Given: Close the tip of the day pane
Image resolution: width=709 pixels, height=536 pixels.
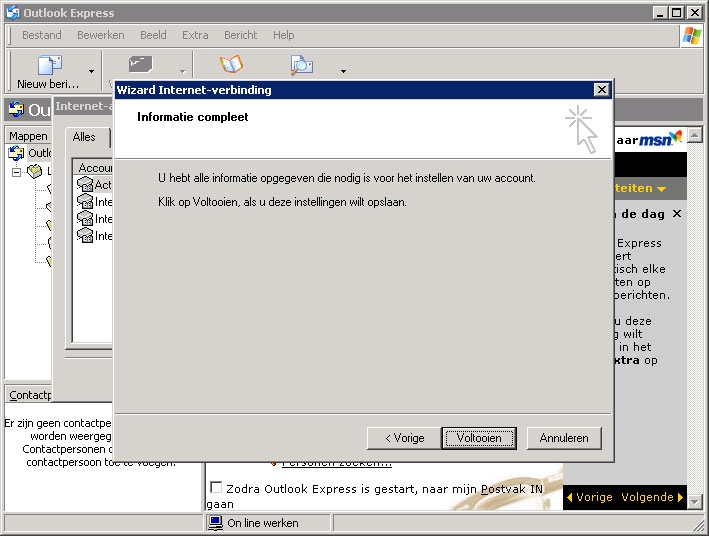Looking at the screenshot, I should point(676,213).
